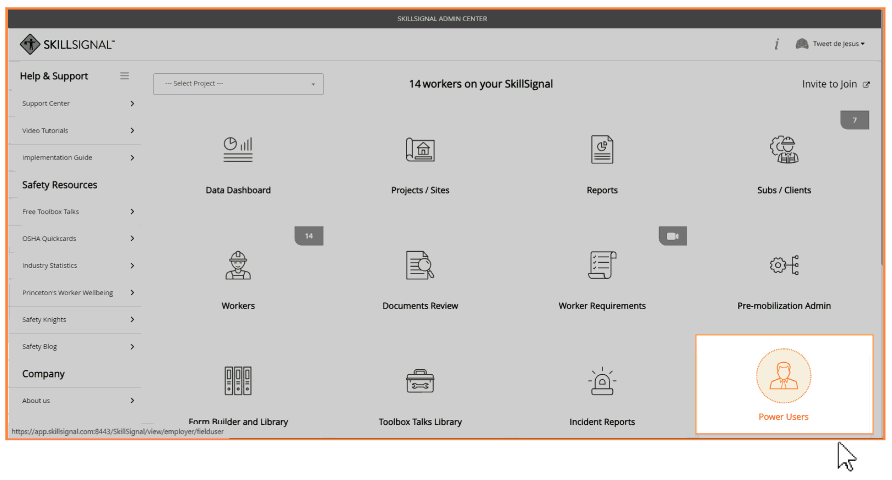
Task: Open the Subs / Clients icon
Action: 784,150
